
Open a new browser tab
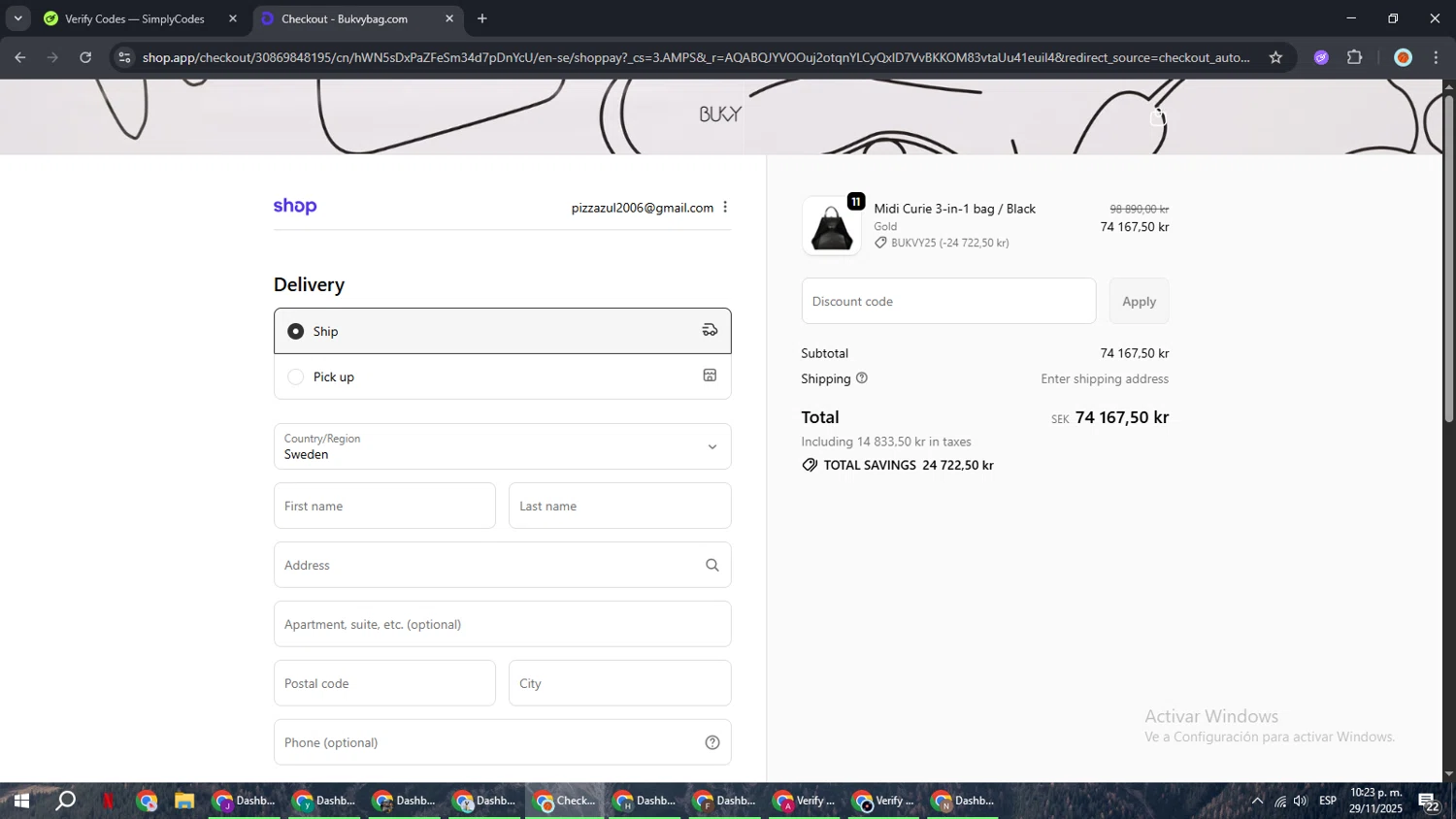482,18
